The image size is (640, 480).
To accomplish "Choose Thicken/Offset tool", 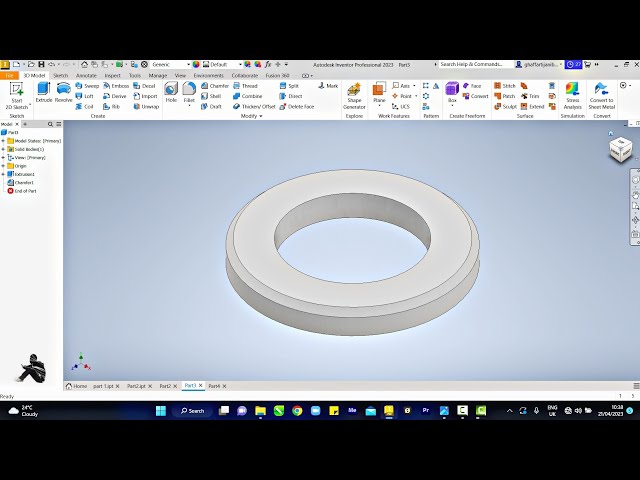I will click(x=254, y=107).
